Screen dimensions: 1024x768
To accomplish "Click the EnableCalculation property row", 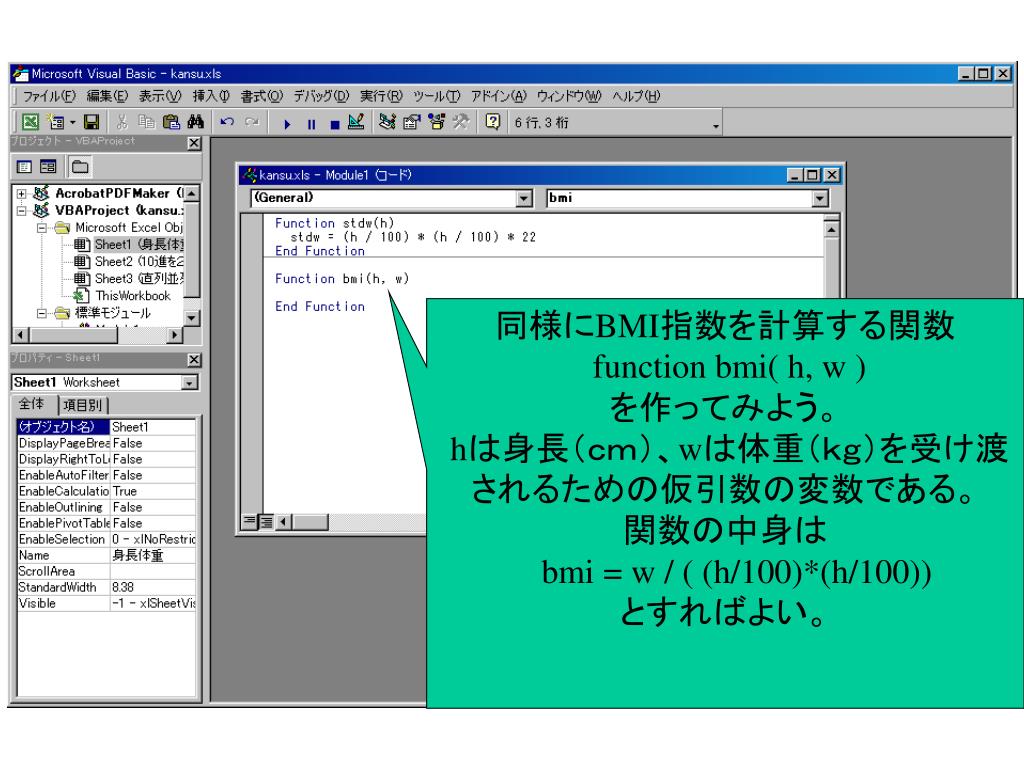I will click(x=106, y=492).
